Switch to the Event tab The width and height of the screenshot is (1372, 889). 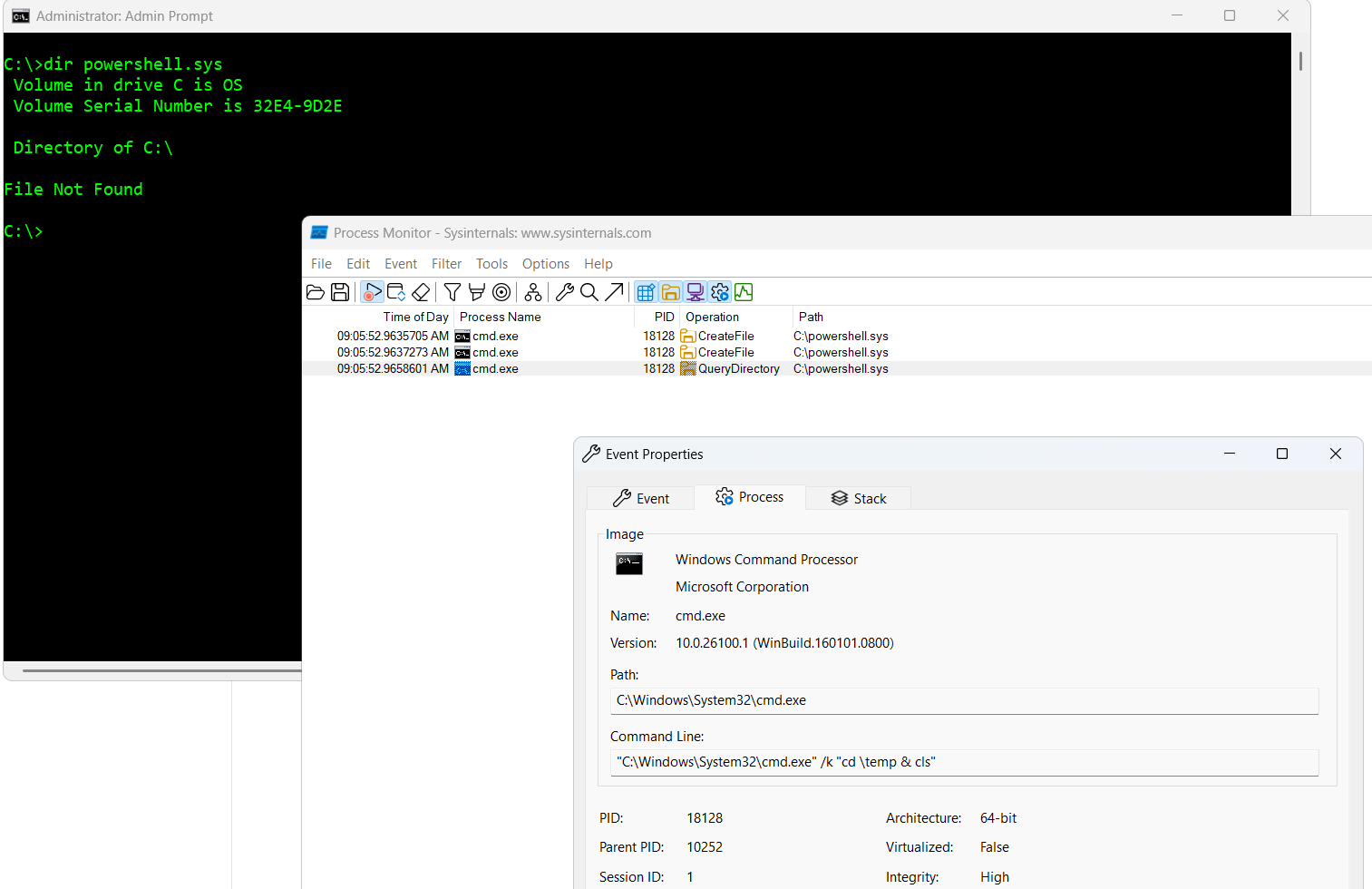click(640, 498)
